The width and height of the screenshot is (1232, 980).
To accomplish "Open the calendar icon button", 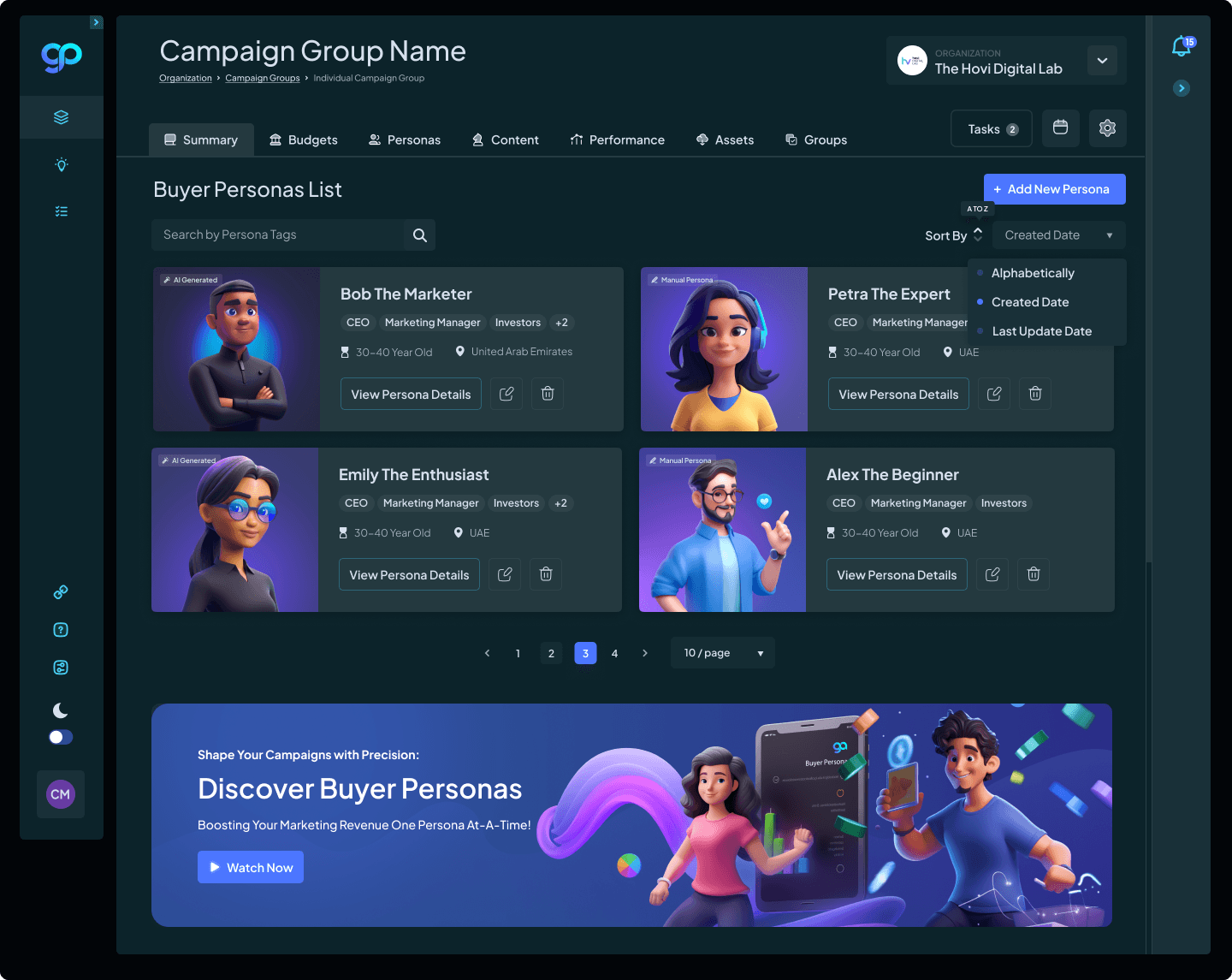I will (x=1060, y=128).
